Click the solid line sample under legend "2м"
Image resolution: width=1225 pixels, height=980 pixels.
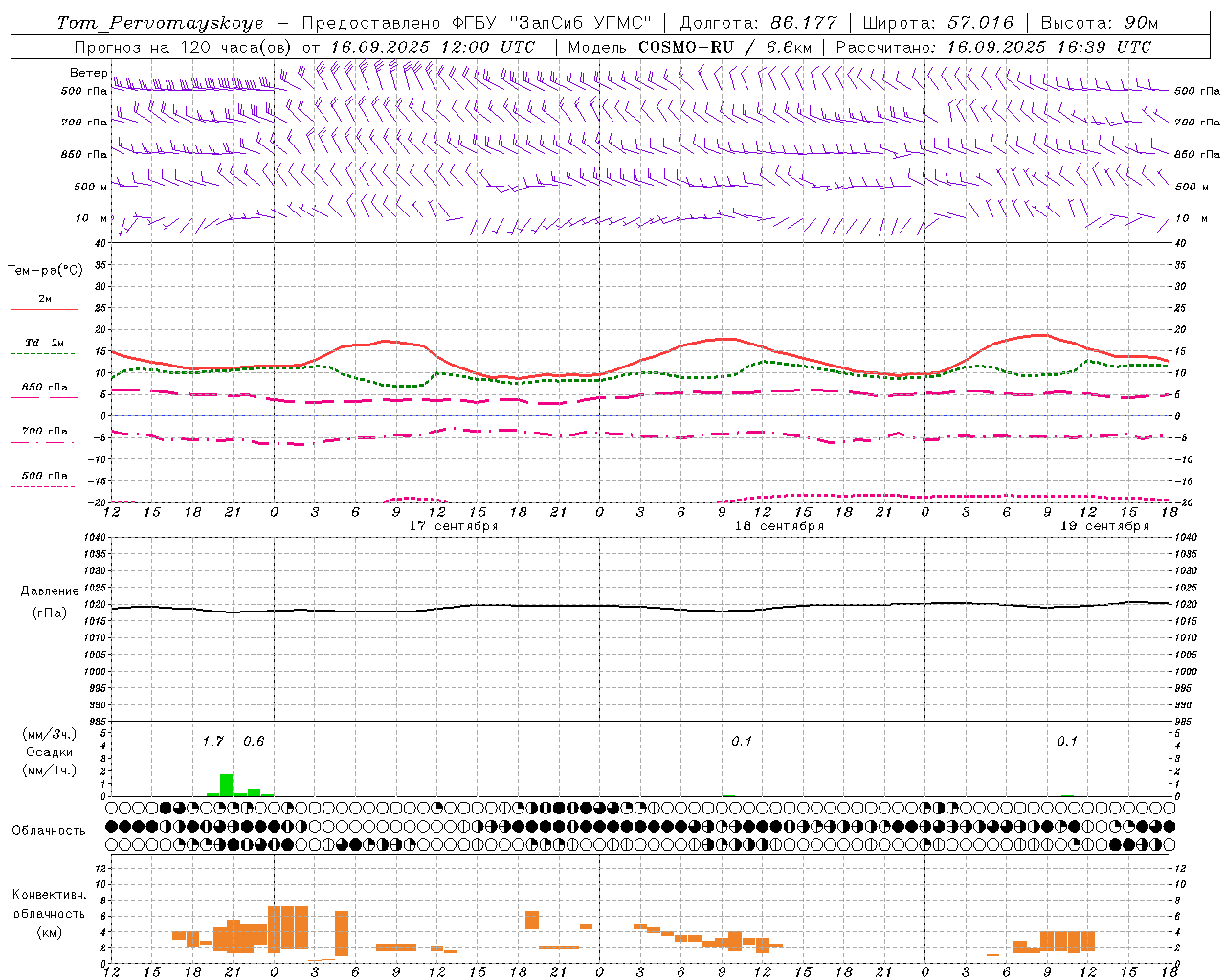(44, 309)
